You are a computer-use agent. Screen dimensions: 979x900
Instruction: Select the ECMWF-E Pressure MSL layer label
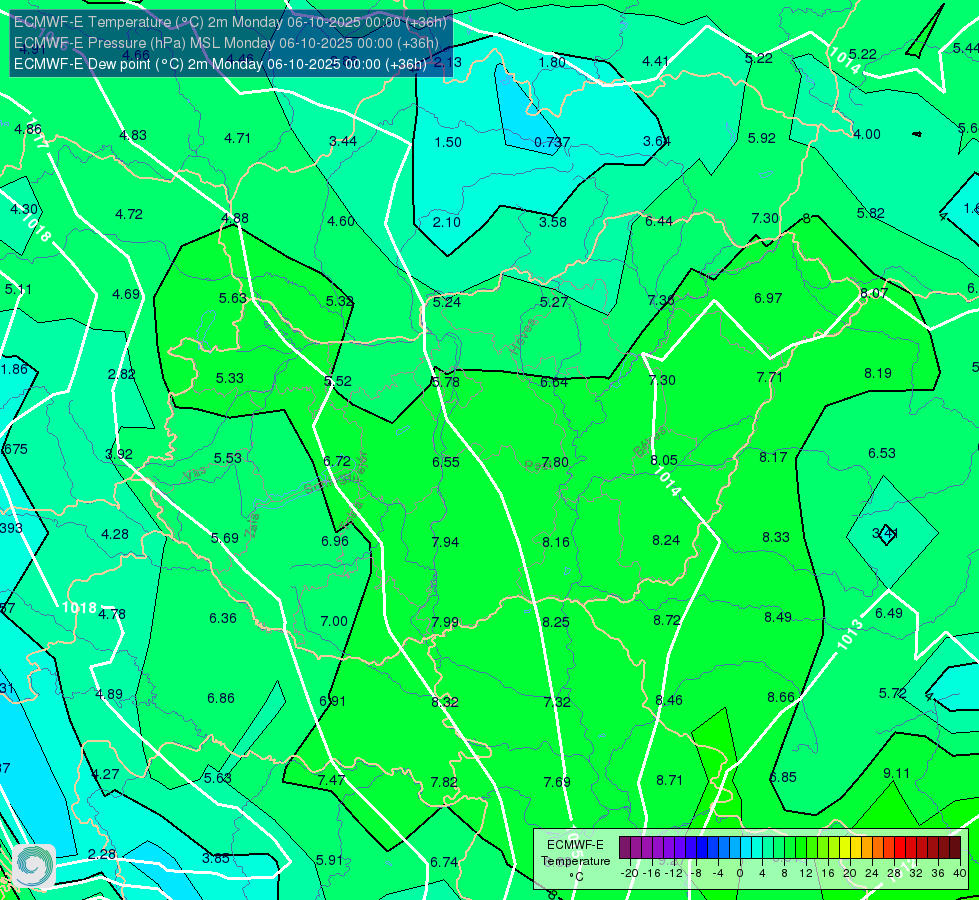point(226,43)
